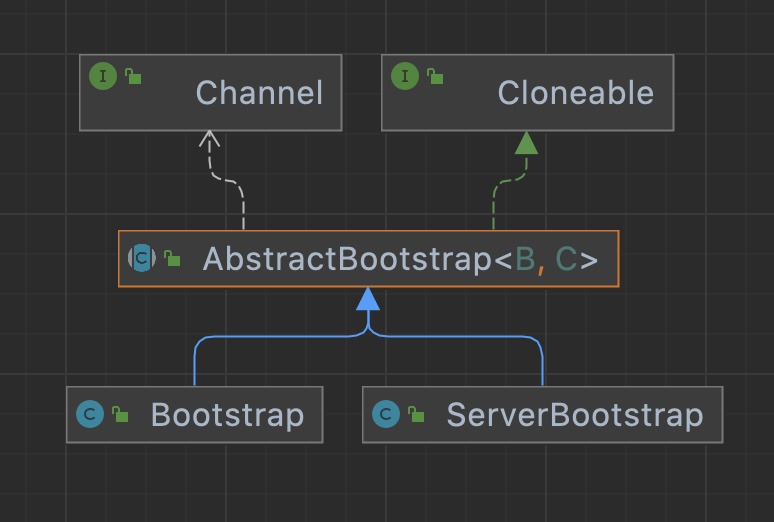Click the blue inheritance arrowhead under AbstractBootstrap
The width and height of the screenshot is (774, 522).
click(368, 299)
